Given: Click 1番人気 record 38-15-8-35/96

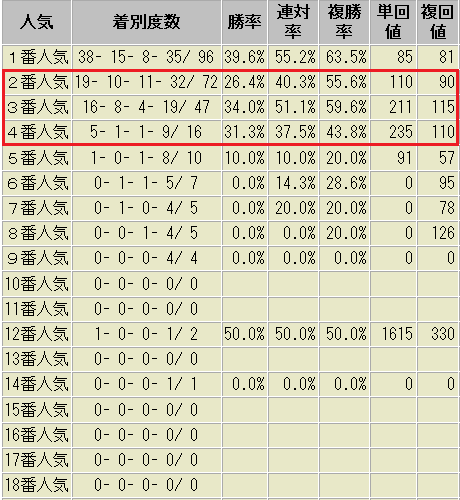Looking at the screenshot, I should (146, 57).
